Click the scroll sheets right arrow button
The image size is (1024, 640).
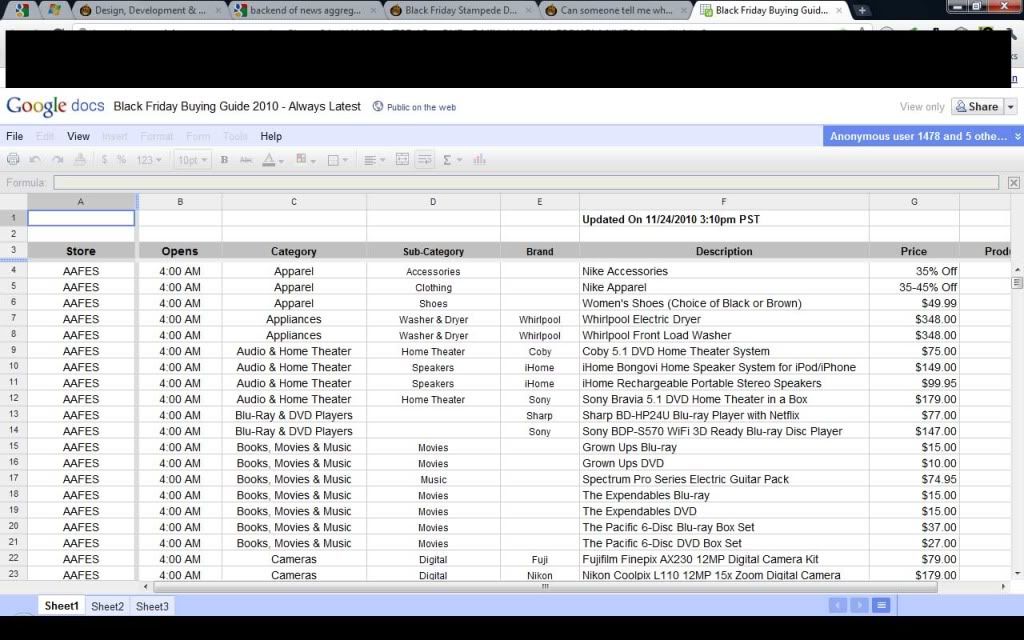859,605
